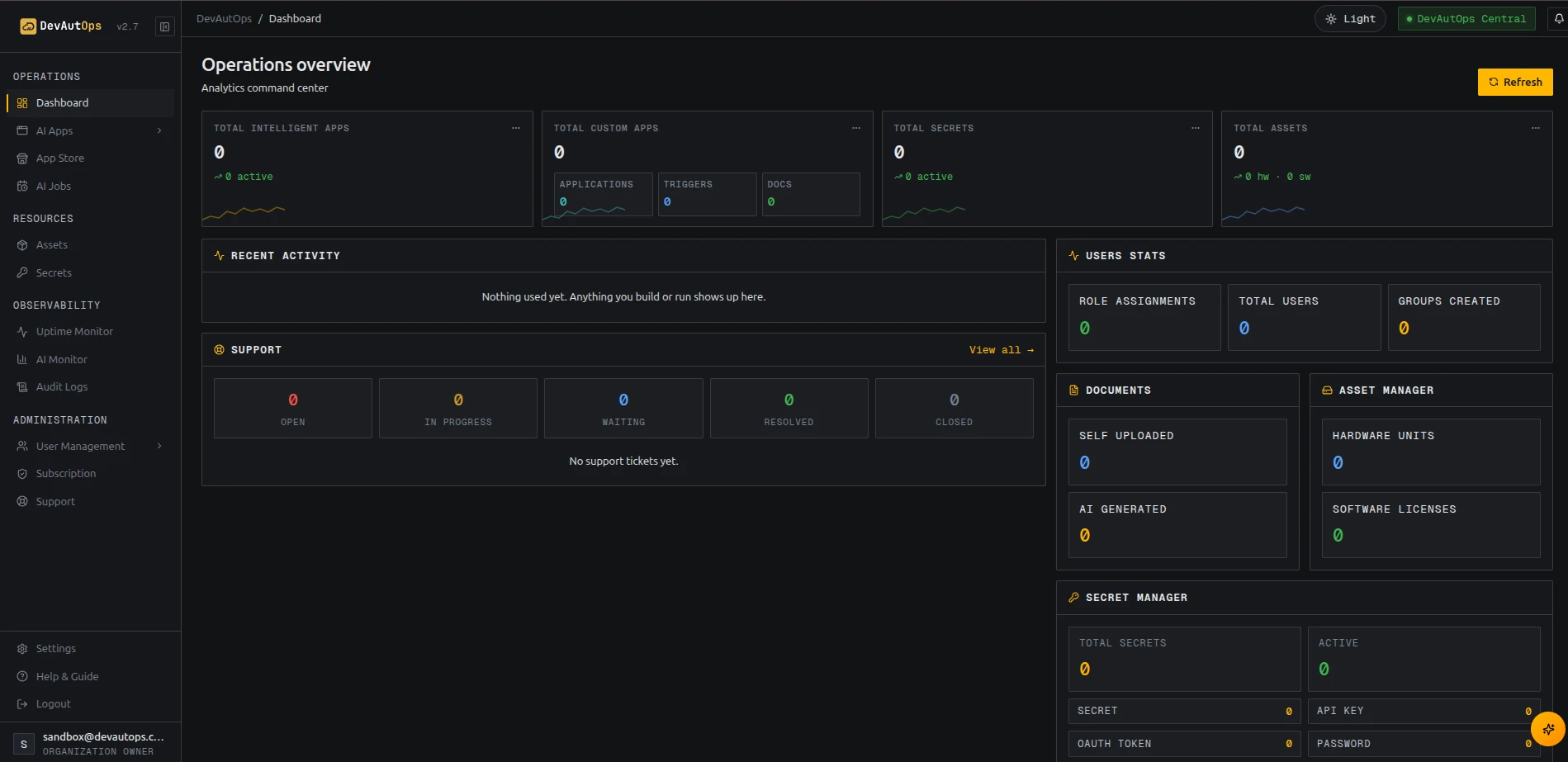Click the notifications bell icon
This screenshot has height=762, width=1568.
click(x=1558, y=18)
